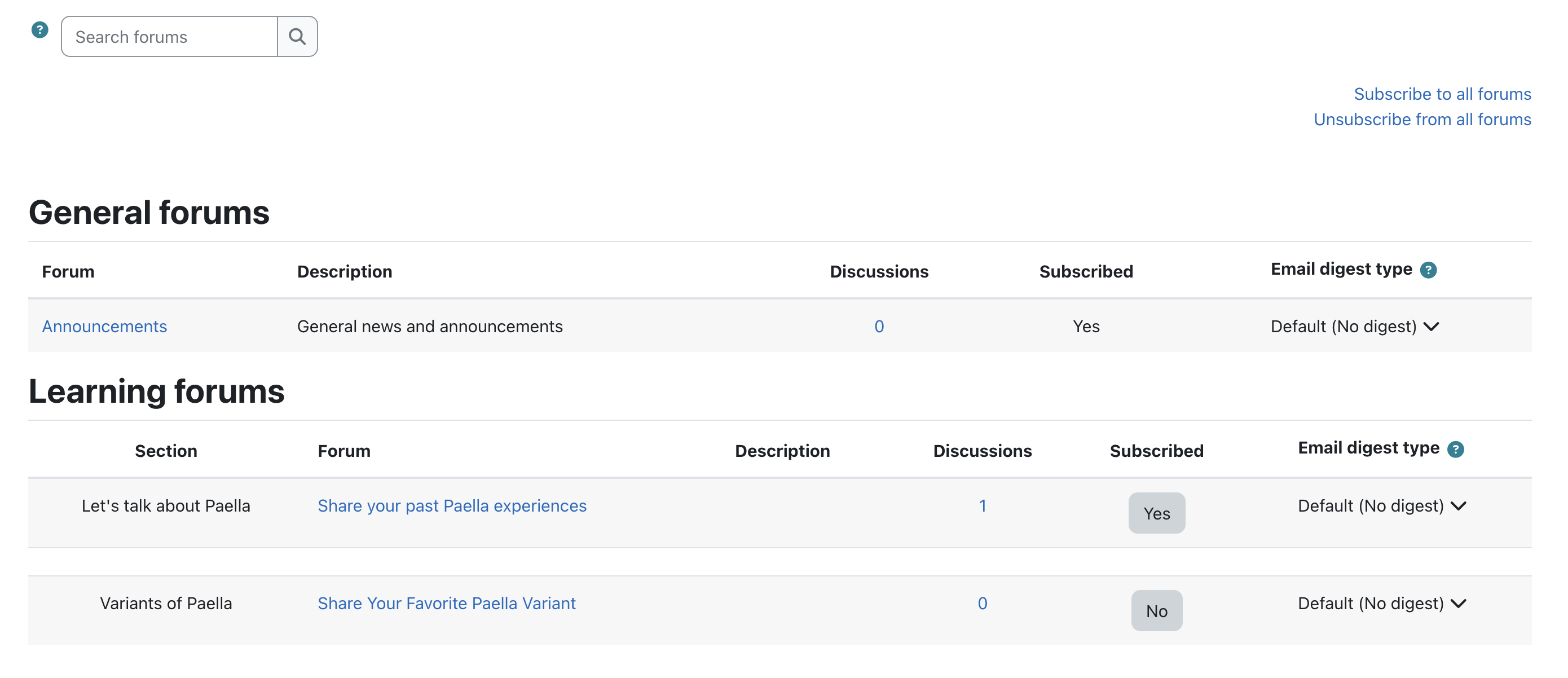Click the 'Yes' subscribed value for Announcements
Image resolution: width=1568 pixels, height=678 pixels.
coord(1086,326)
